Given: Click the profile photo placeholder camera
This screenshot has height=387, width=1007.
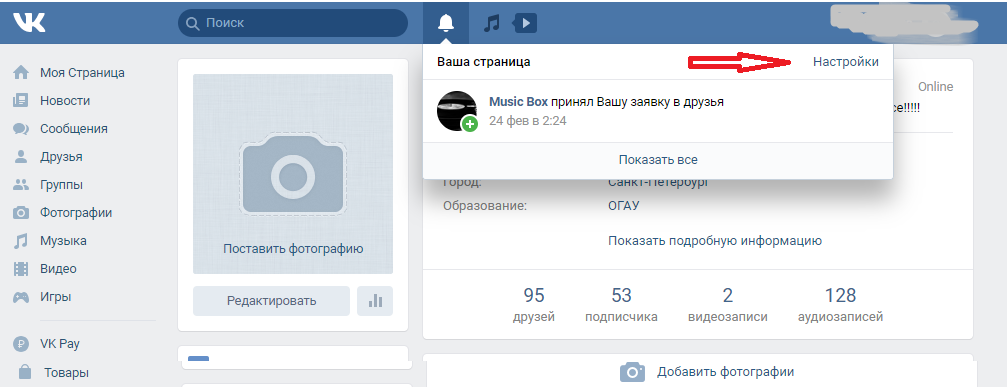Looking at the screenshot, I should (x=293, y=174).
